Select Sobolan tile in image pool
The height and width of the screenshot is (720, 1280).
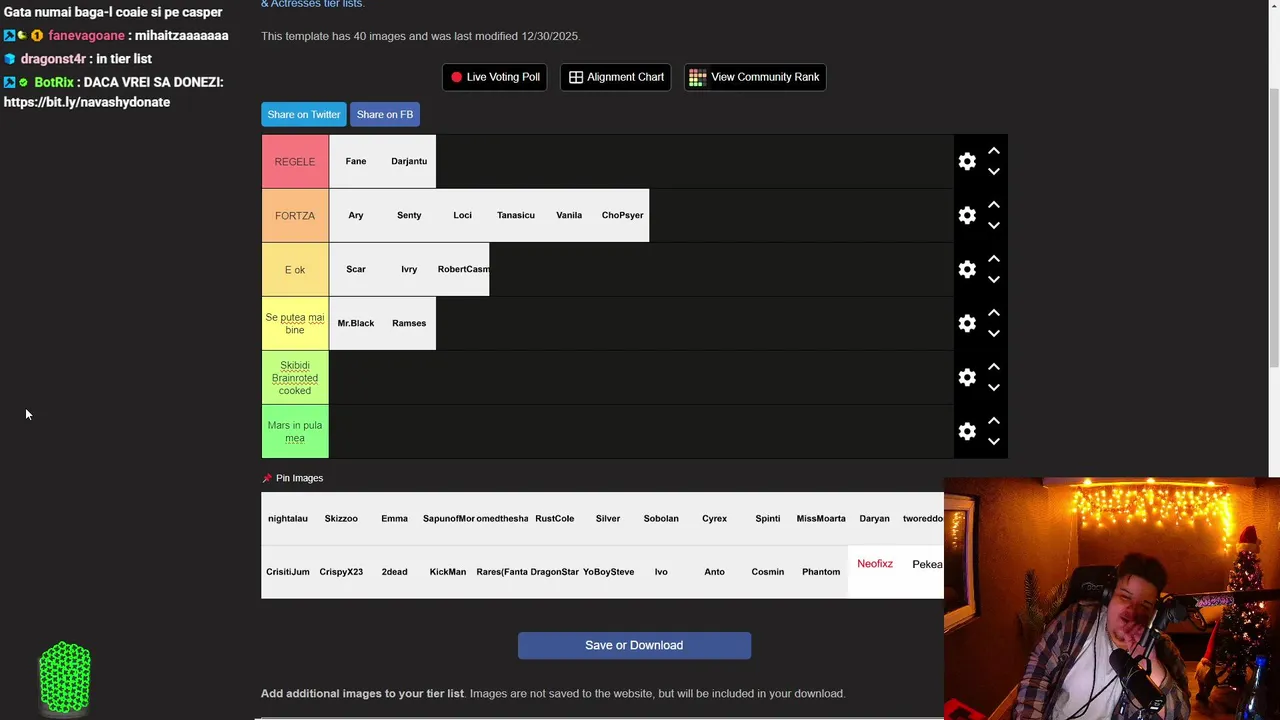[x=661, y=518]
